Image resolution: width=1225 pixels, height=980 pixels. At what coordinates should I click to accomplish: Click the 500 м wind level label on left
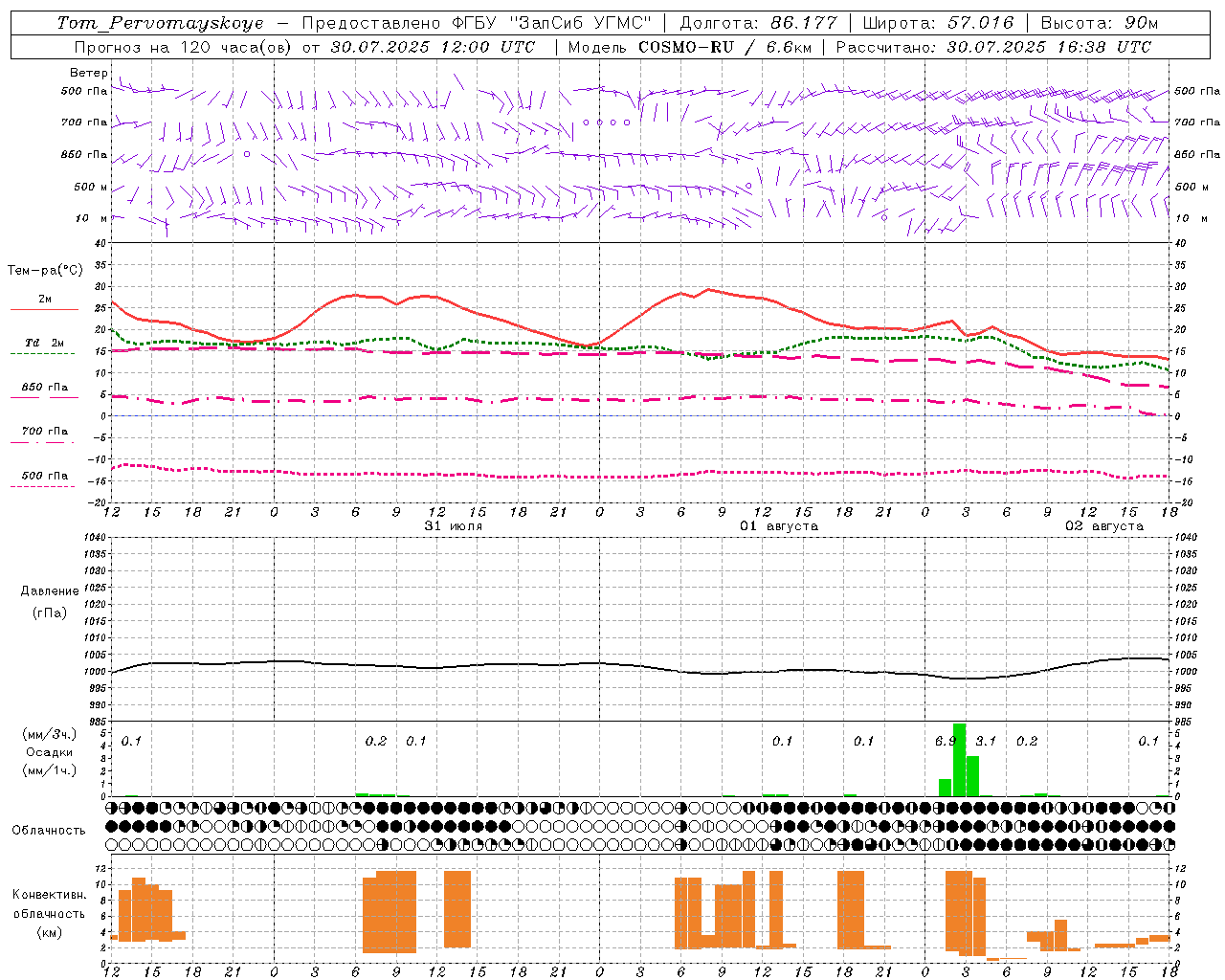tap(91, 187)
